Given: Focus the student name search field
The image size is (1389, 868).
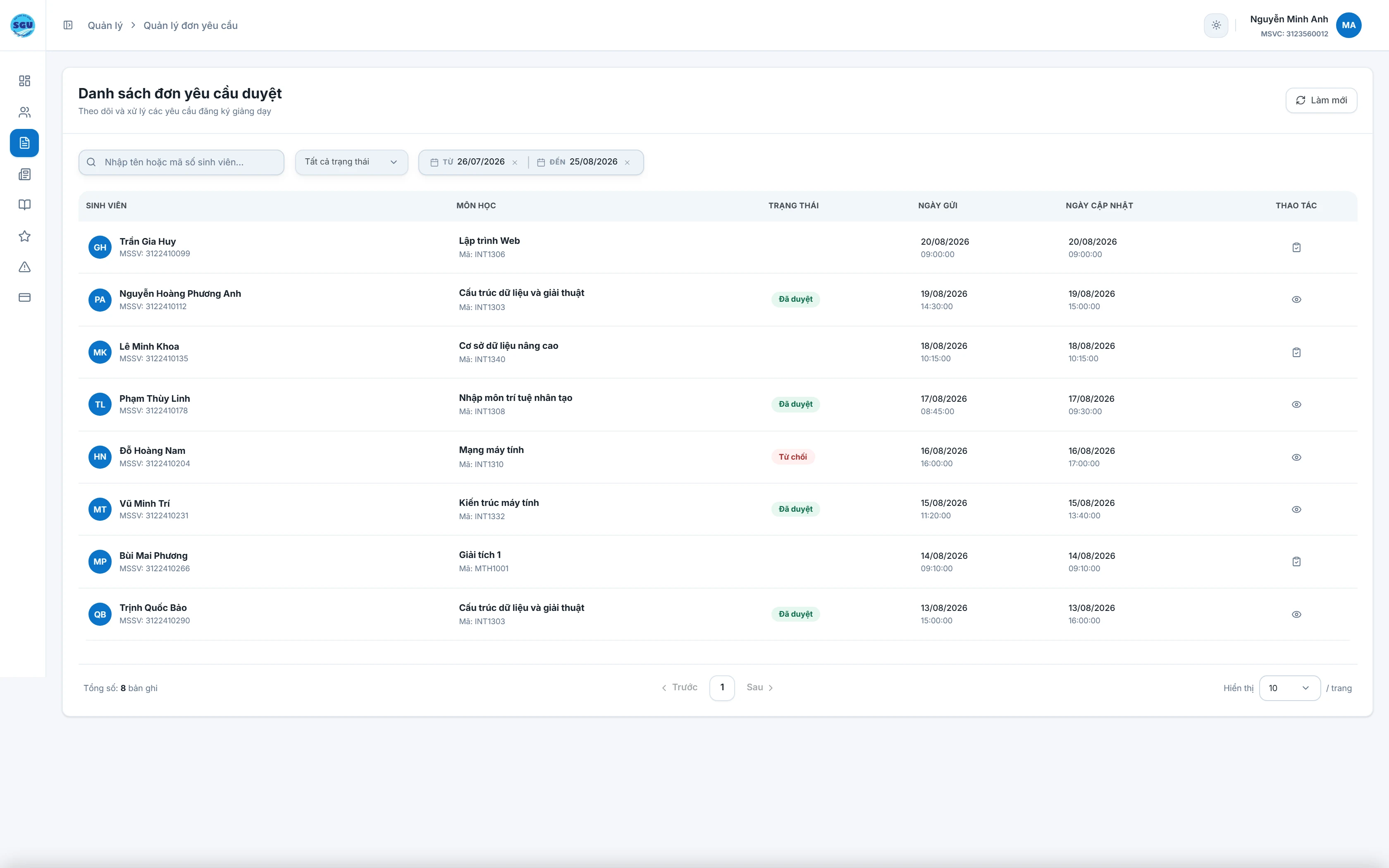Looking at the screenshot, I should [181, 162].
